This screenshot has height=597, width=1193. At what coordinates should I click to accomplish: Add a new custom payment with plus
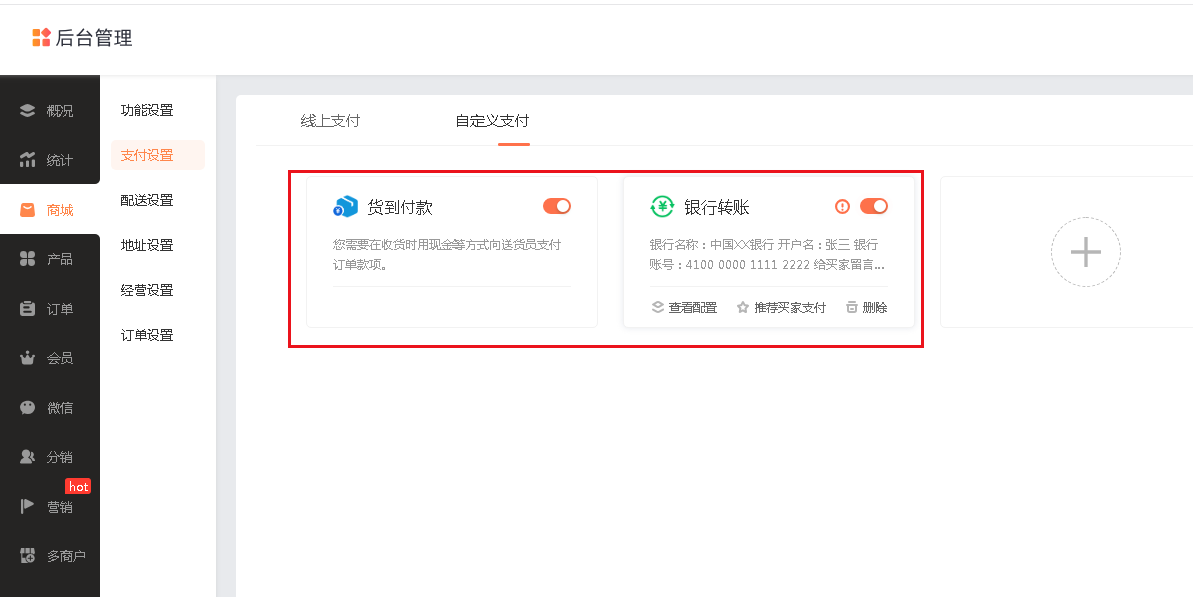1085,252
